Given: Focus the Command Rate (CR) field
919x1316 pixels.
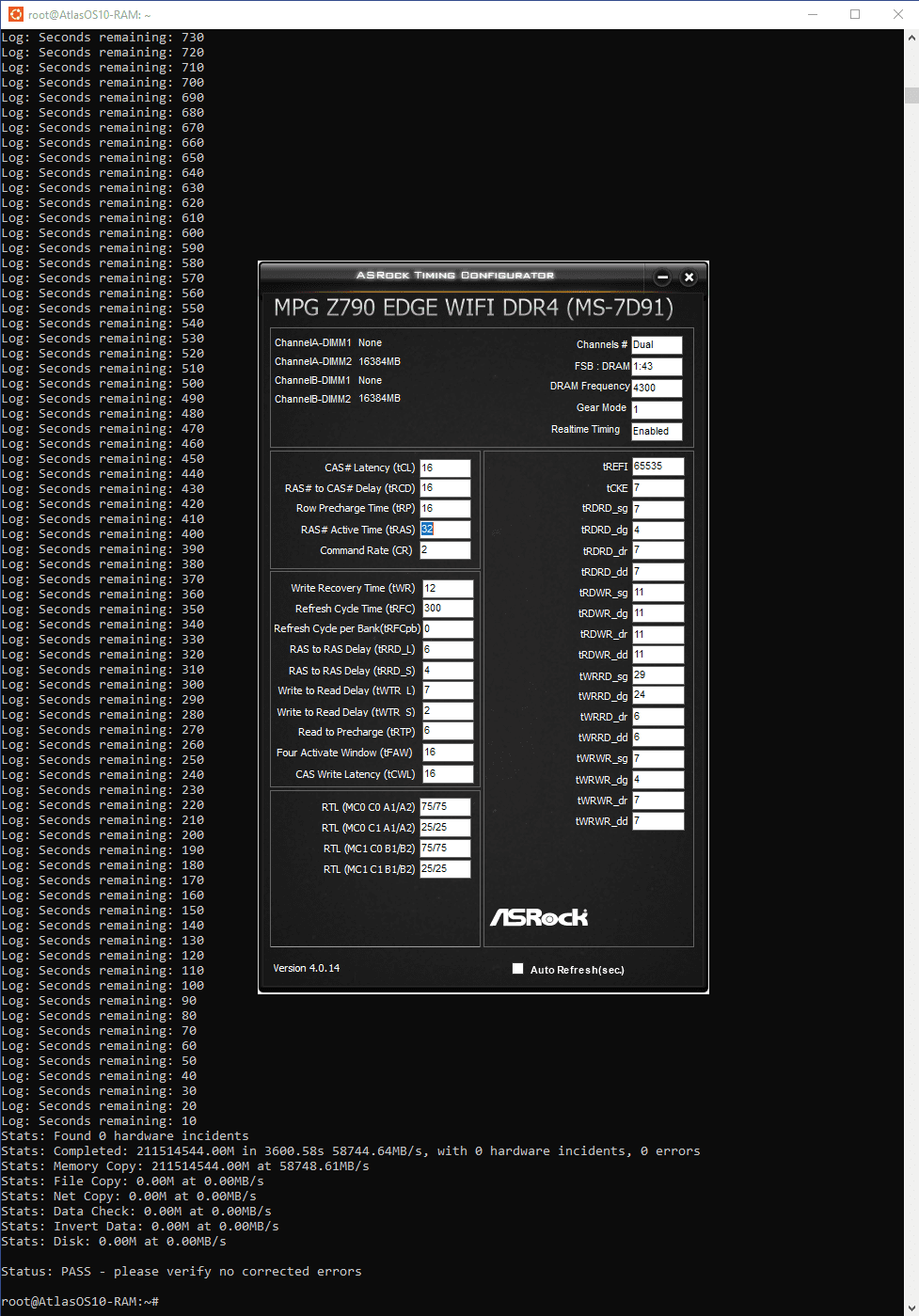Looking at the screenshot, I should 445,550.
